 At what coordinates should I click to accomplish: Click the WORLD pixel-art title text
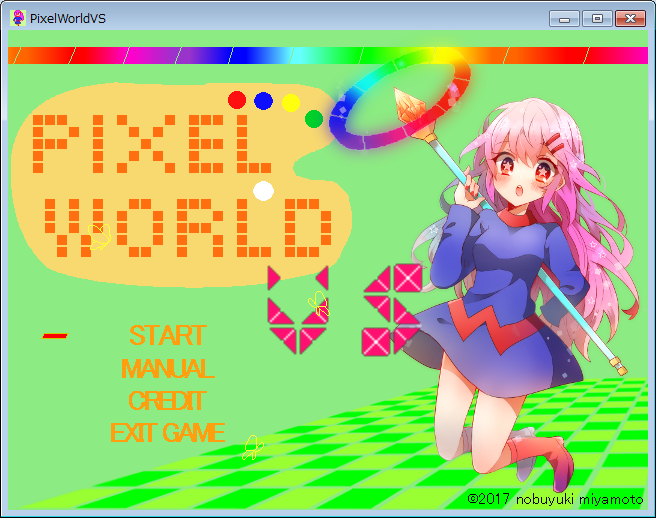(188, 228)
